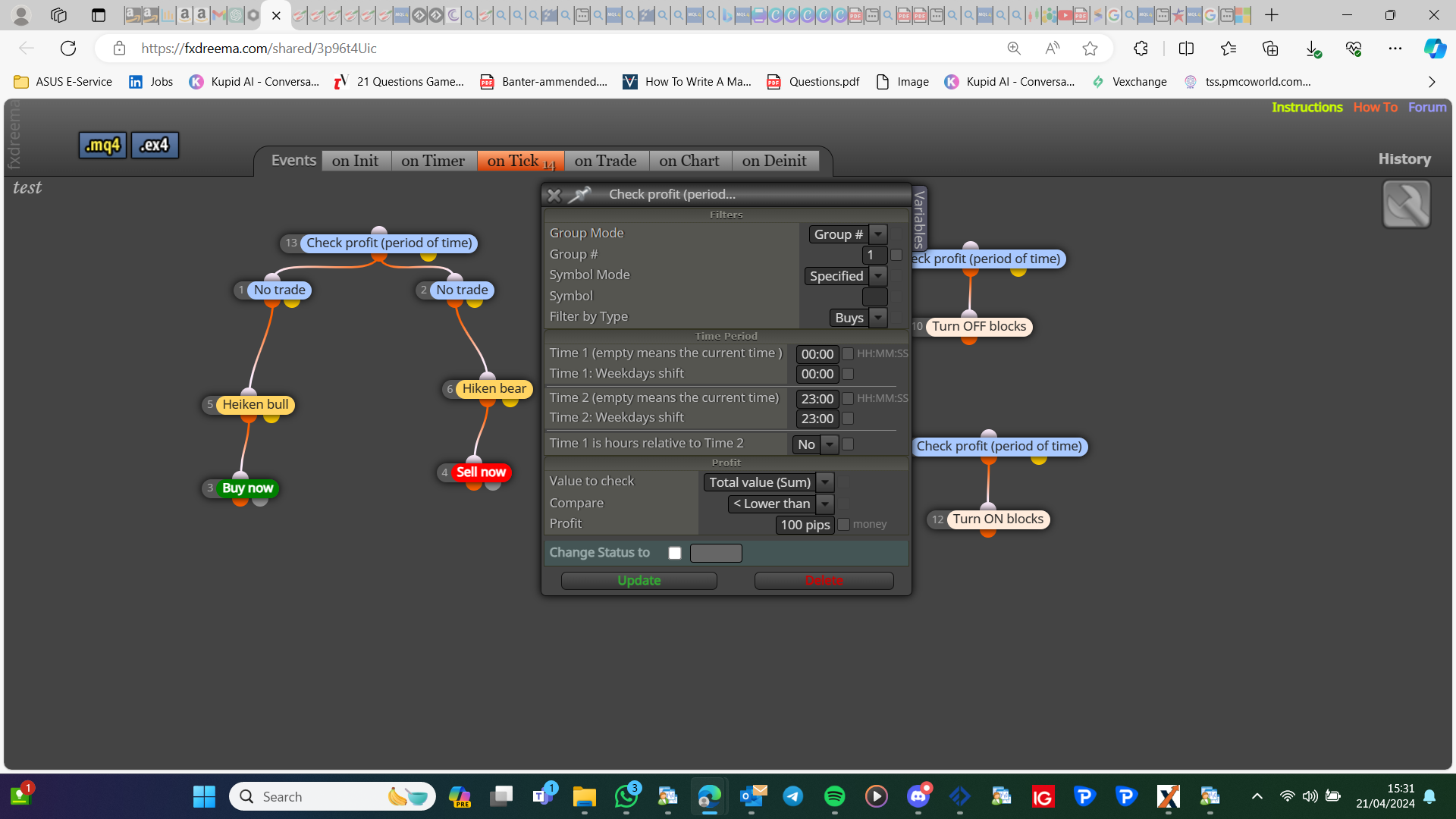The width and height of the screenshot is (1456, 819).
Task: Toggle split screen view
Action: [x=1186, y=49]
